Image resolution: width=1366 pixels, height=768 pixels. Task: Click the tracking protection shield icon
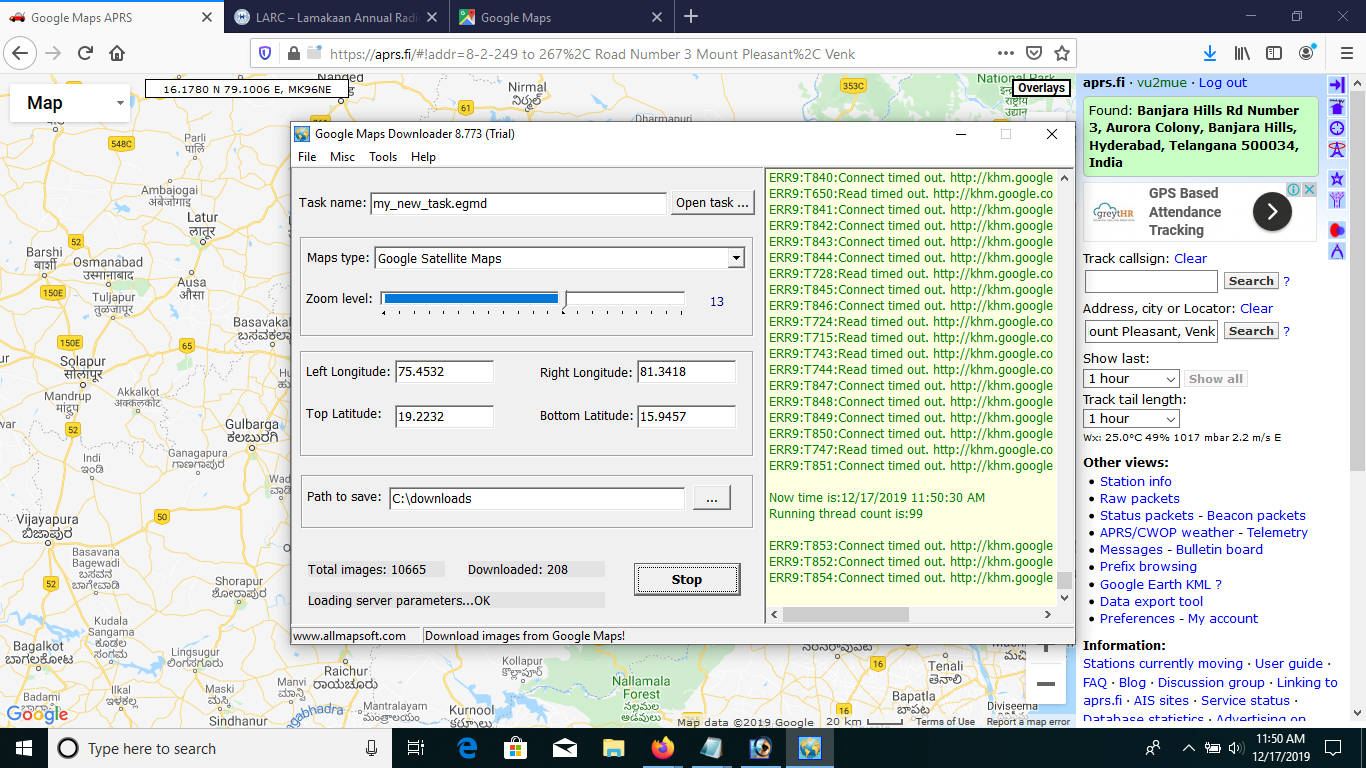tap(265, 53)
